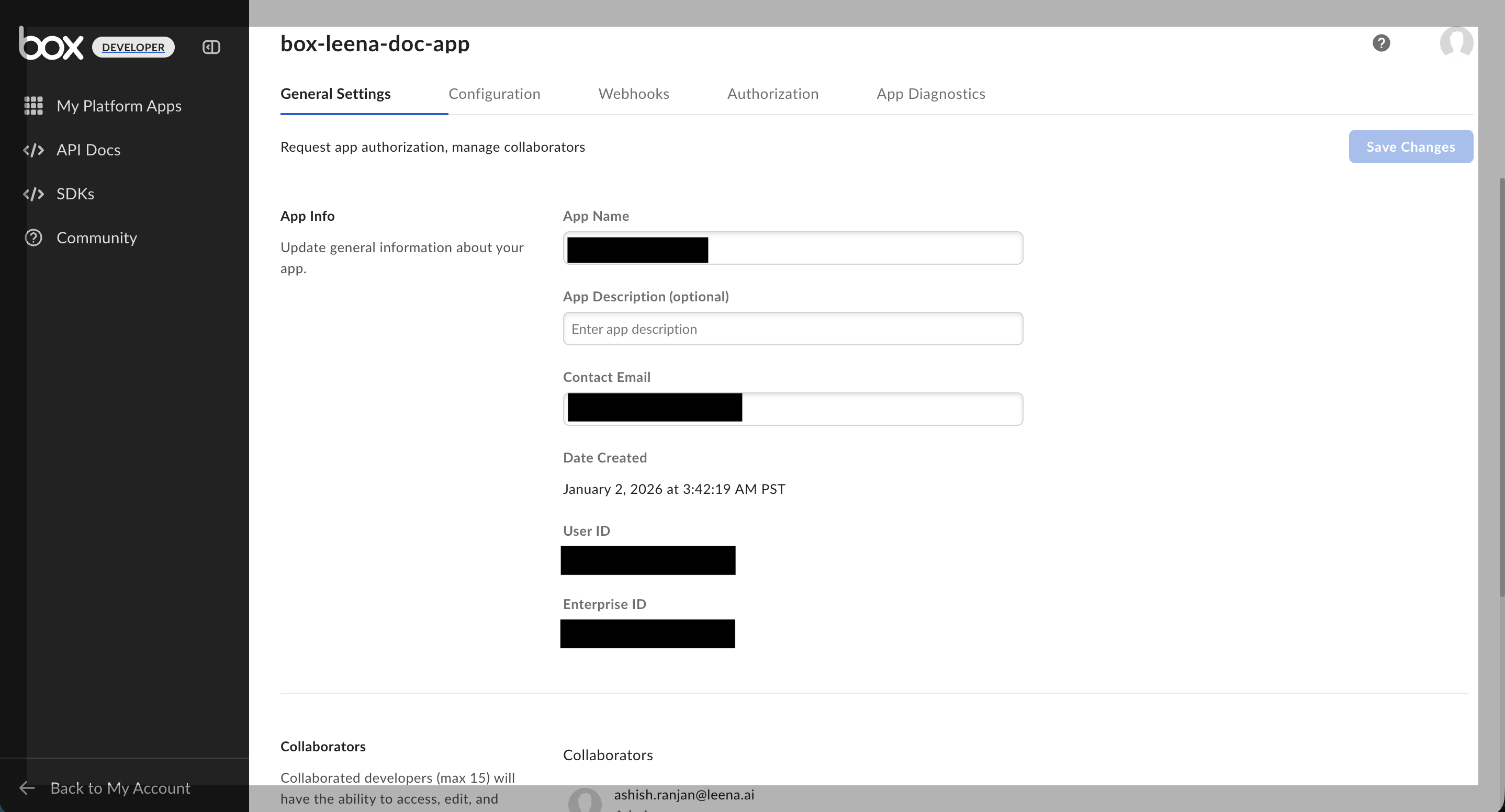Go to the Authorization tab

pos(772,94)
